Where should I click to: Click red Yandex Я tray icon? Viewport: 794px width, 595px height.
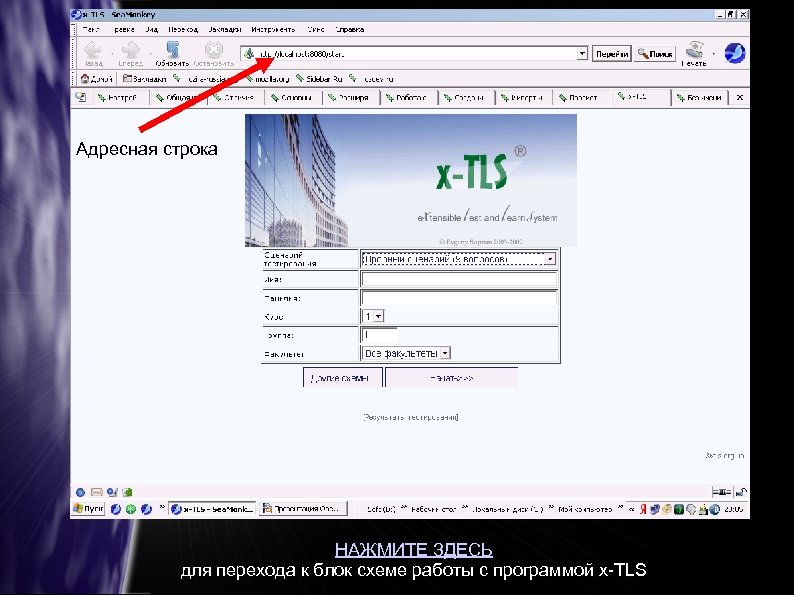tap(643, 509)
